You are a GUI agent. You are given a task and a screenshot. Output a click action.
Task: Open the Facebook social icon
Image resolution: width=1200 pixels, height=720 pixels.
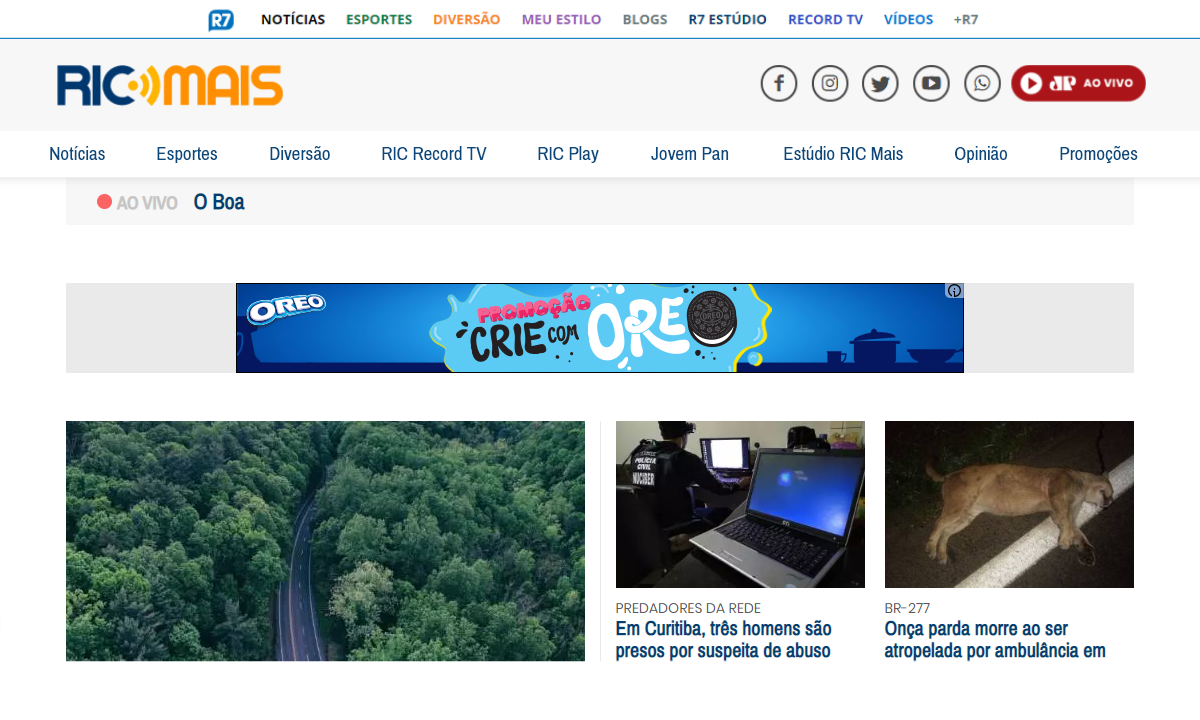click(779, 83)
